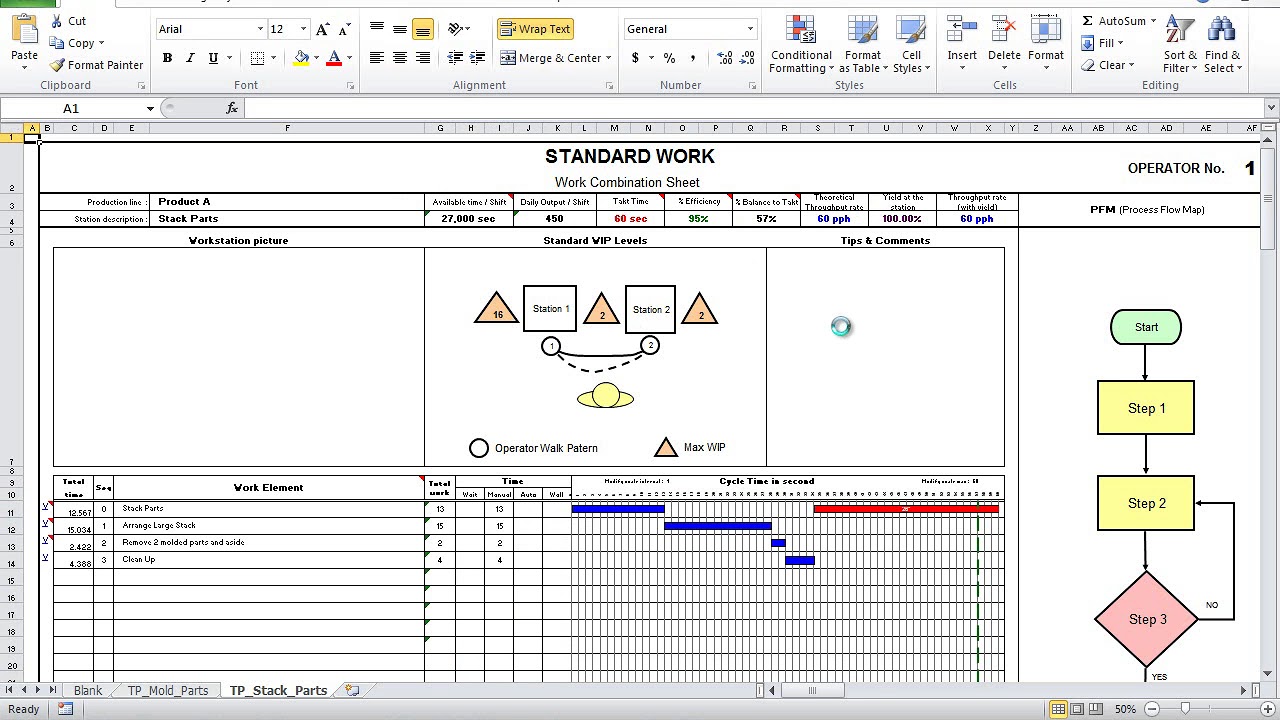Apply Accounting dollar number format

[x=635, y=58]
